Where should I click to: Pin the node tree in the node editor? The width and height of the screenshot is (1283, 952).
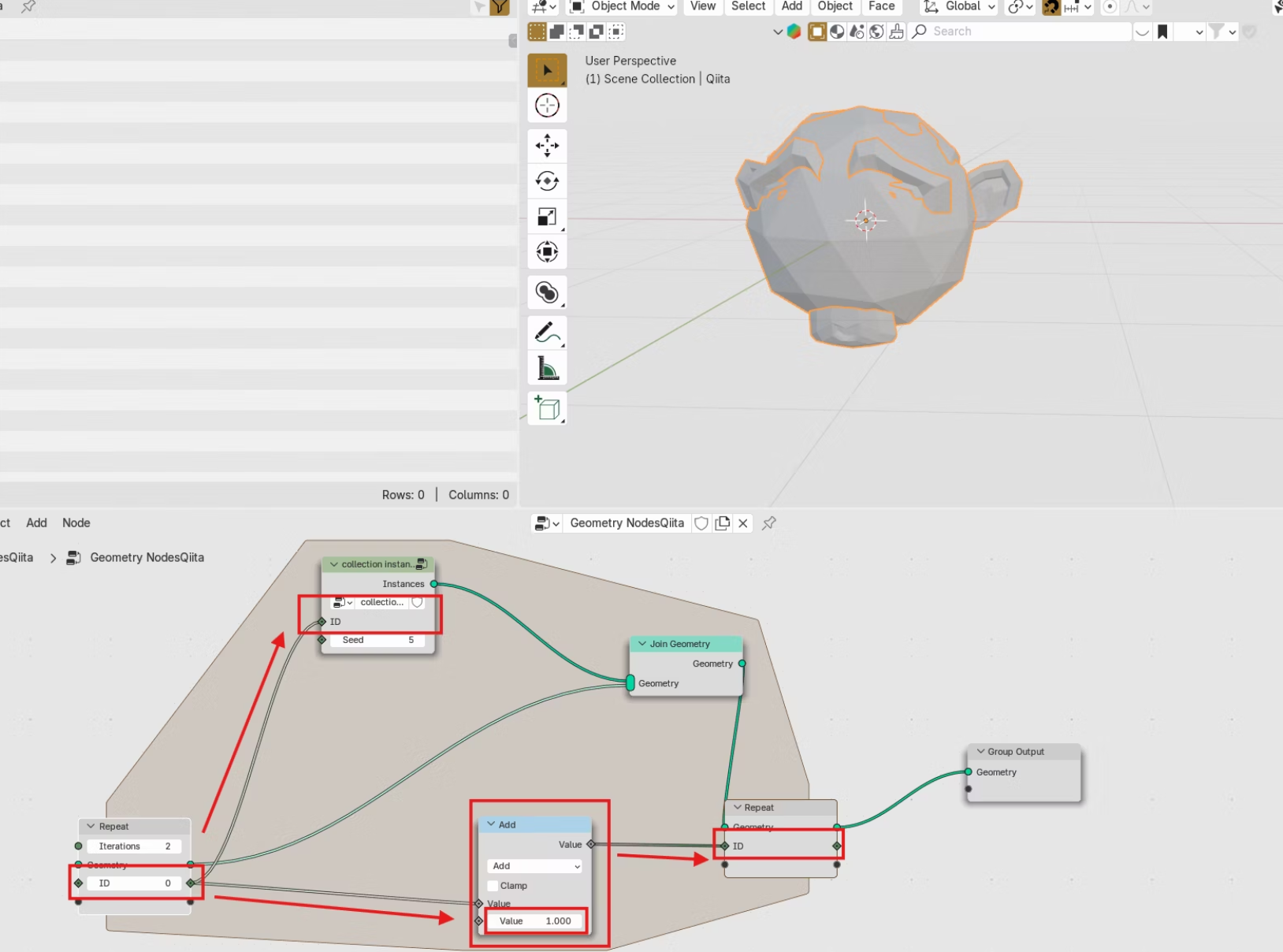[769, 522]
